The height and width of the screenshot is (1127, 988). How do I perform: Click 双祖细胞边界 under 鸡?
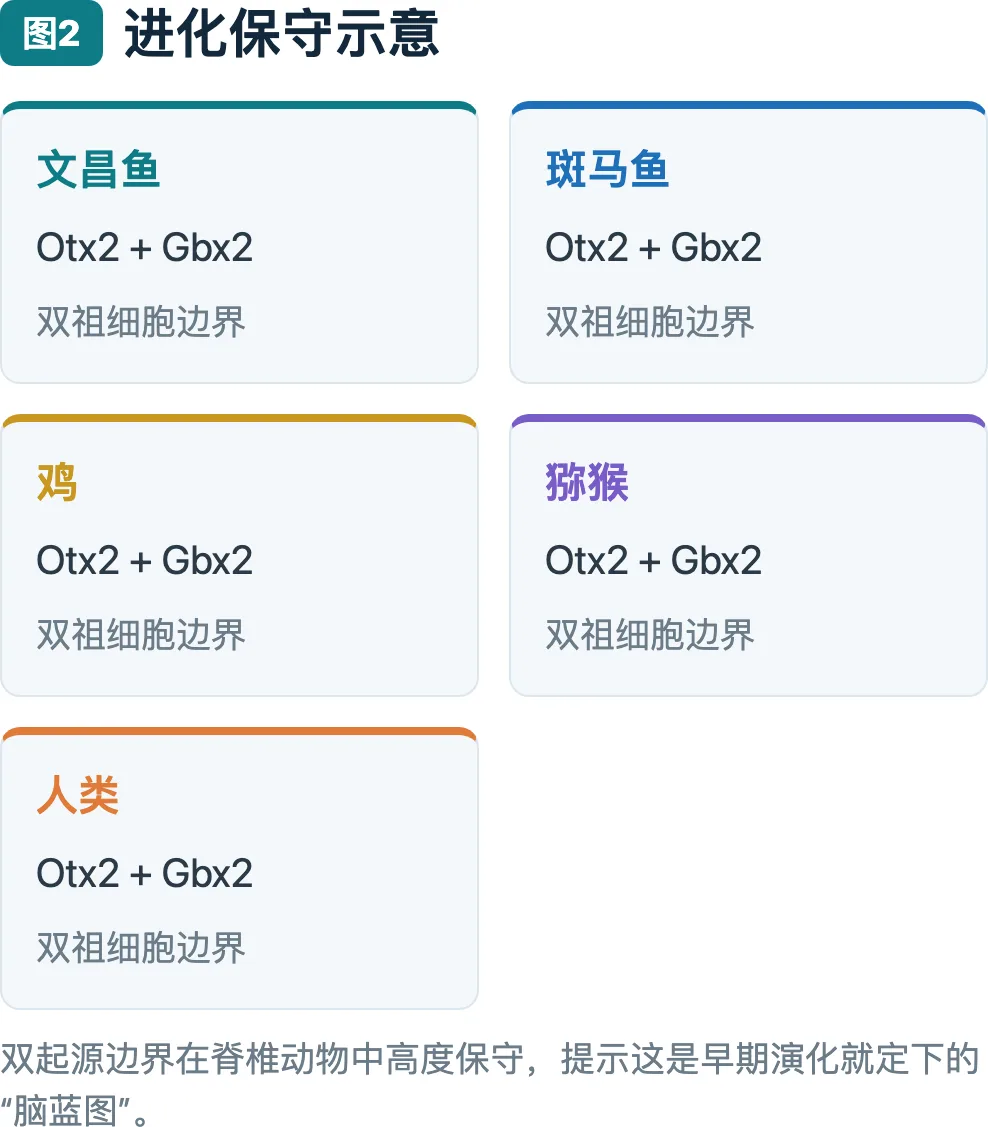coord(141,635)
